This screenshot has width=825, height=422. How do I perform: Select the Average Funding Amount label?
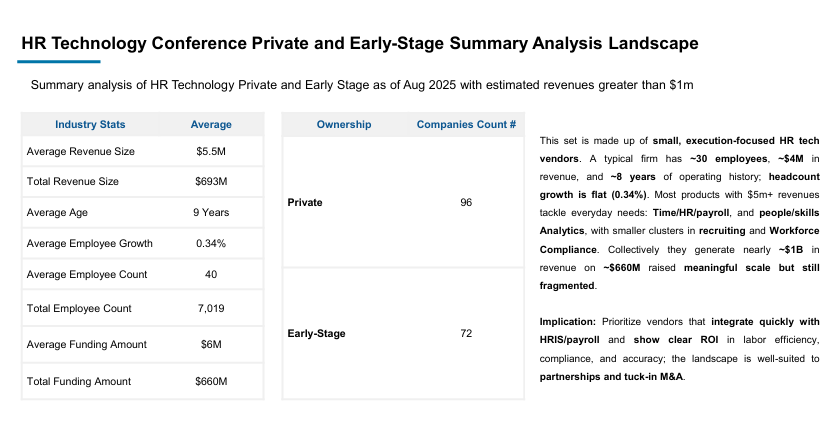(87, 344)
